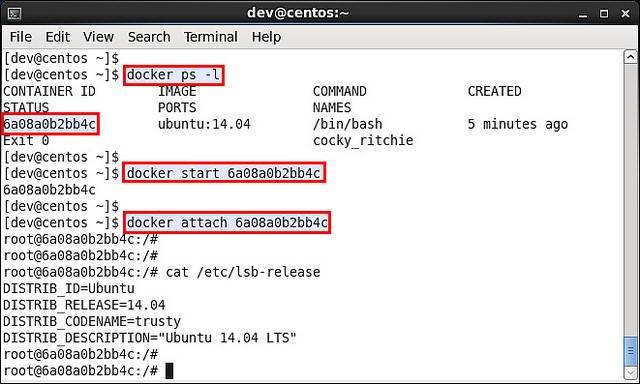Open the Search menu
This screenshot has height=384, width=640.
(149, 37)
